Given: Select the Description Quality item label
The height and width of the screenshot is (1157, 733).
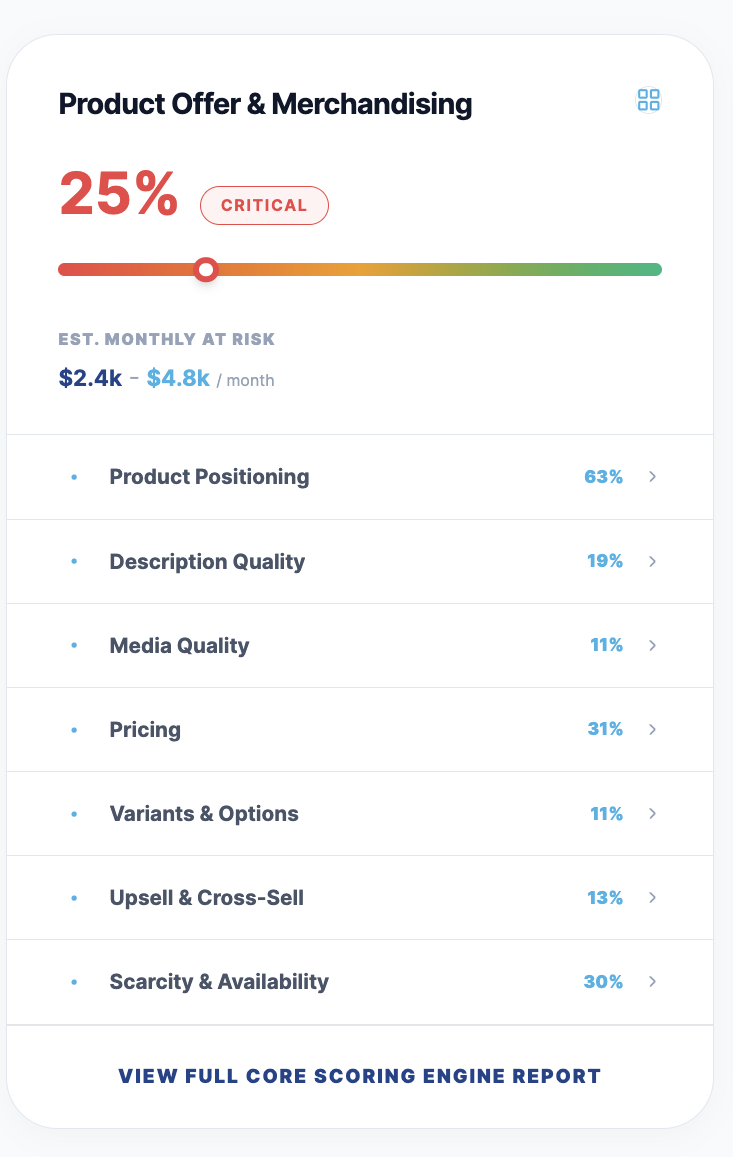Looking at the screenshot, I should 207,562.
